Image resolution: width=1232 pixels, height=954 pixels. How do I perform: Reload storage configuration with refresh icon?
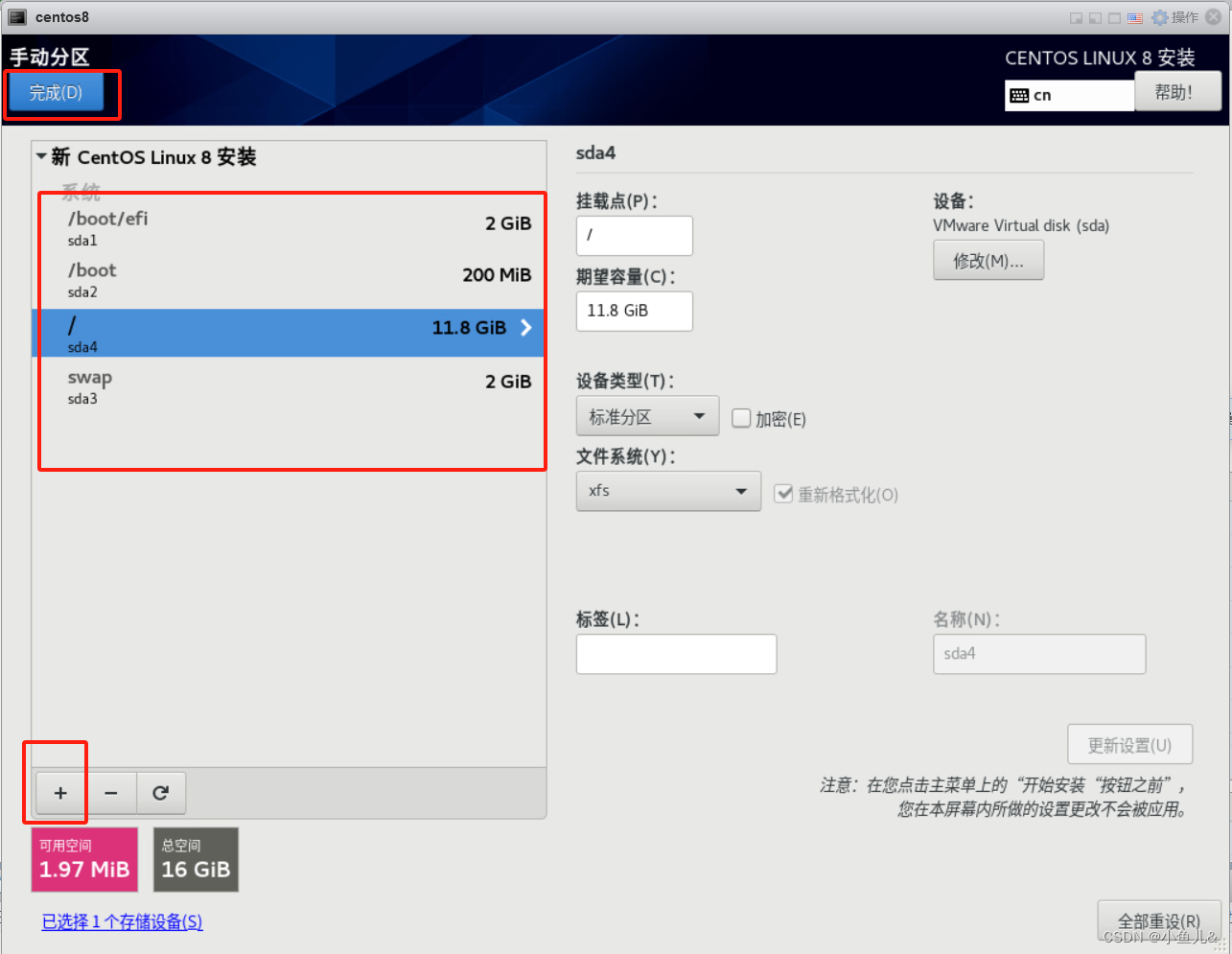pos(161,793)
